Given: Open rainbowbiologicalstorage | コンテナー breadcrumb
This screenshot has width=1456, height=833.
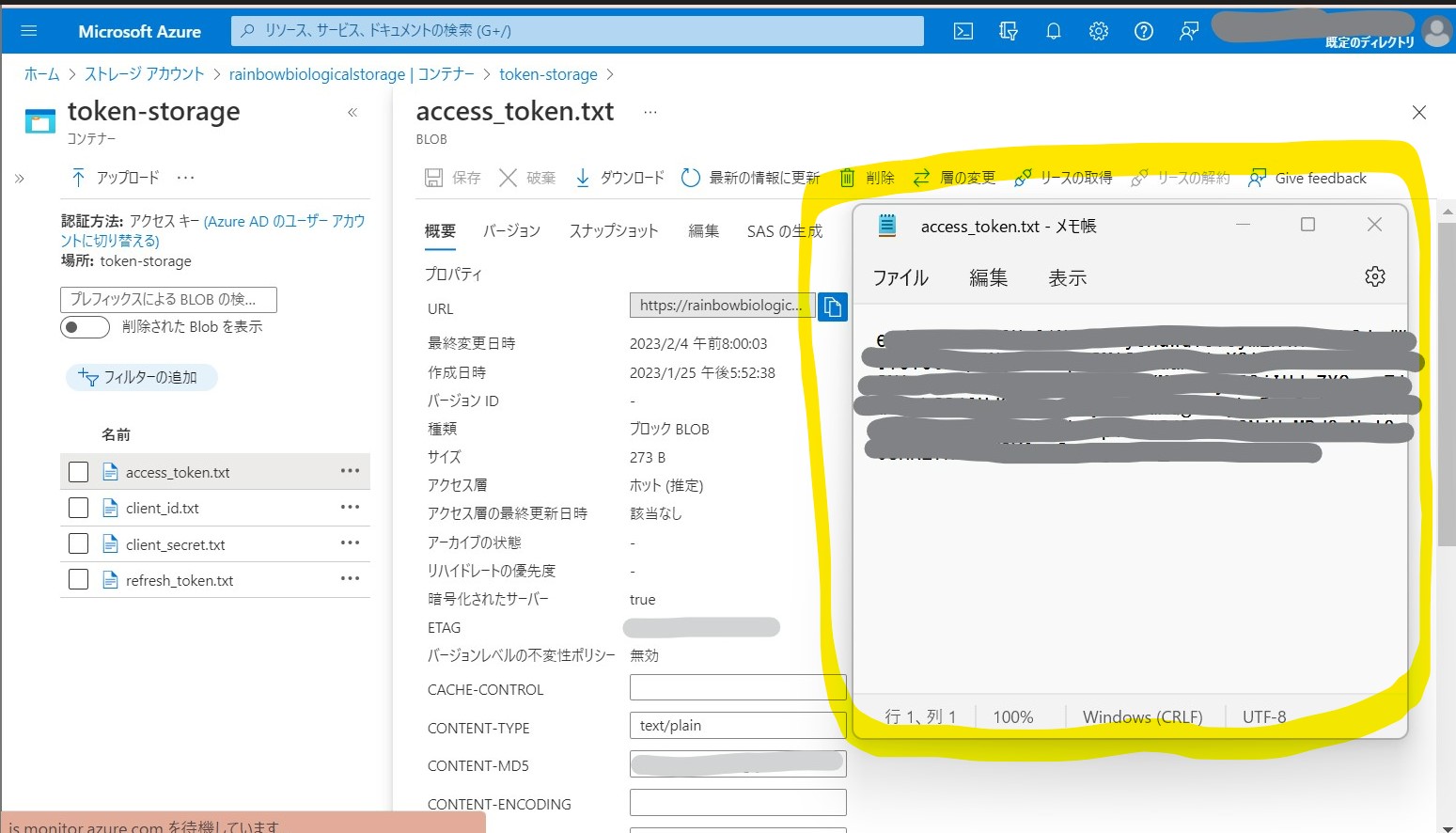Looking at the screenshot, I should point(352,74).
